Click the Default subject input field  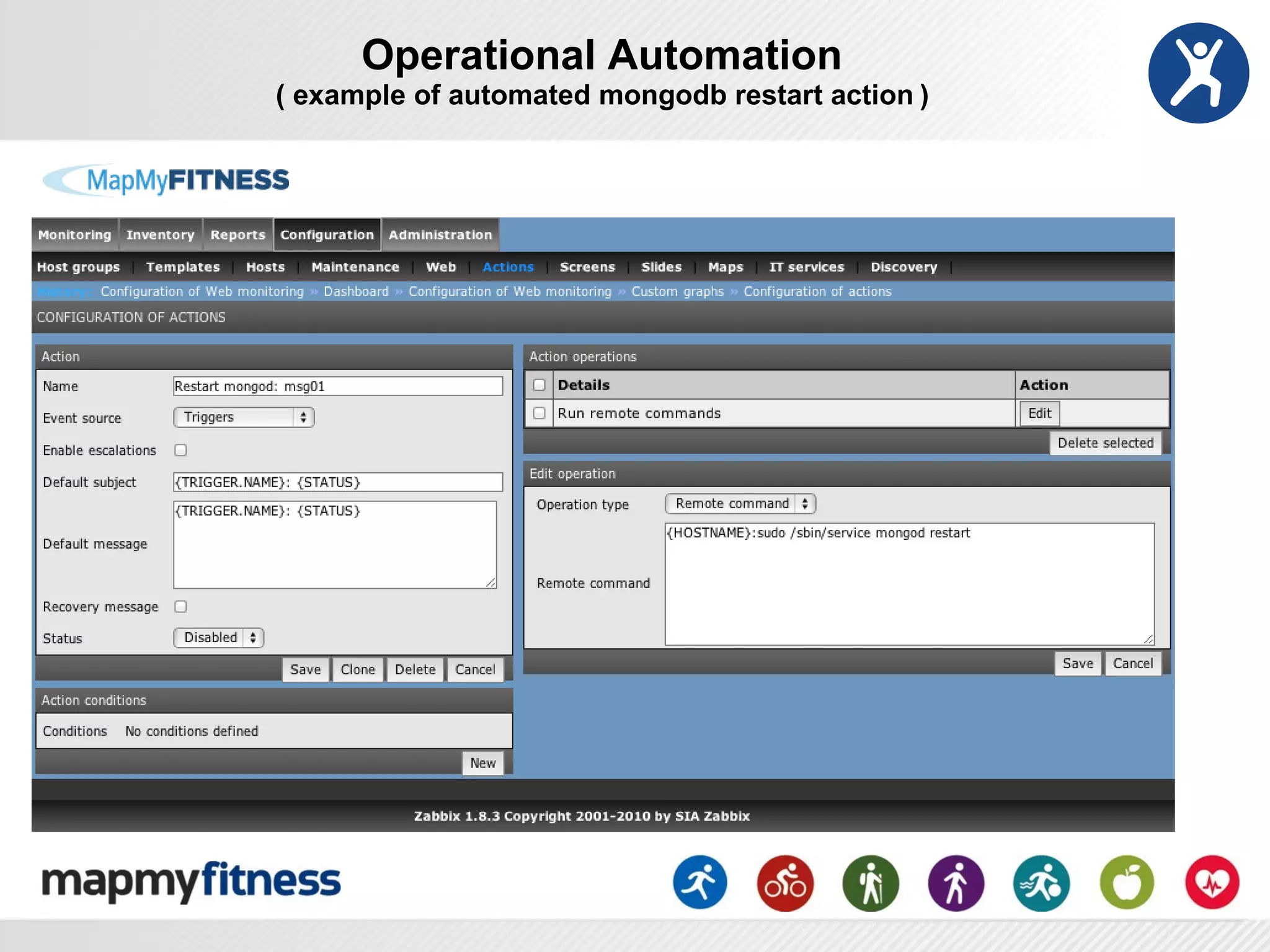[338, 482]
